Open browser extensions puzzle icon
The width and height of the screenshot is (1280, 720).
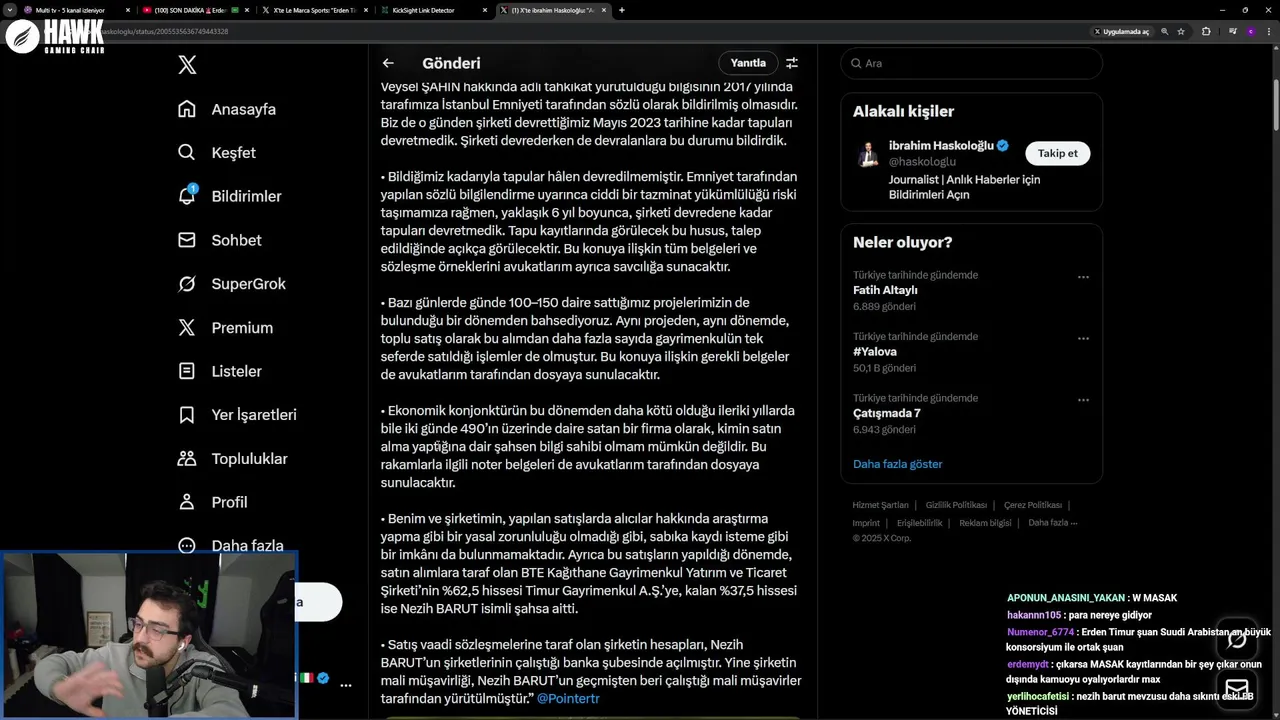(x=1206, y=31)
